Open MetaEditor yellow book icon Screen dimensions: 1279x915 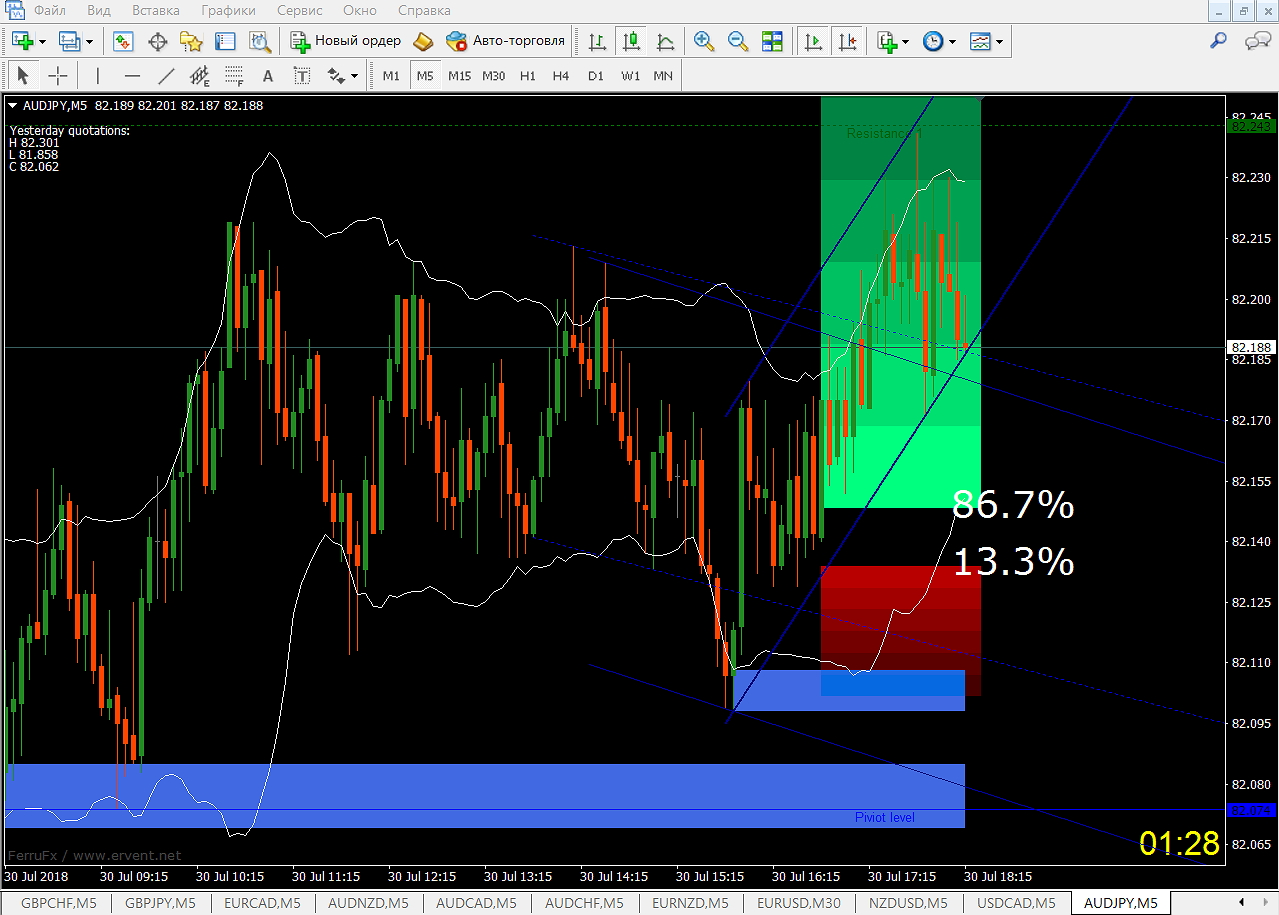[x=423, y=41]
